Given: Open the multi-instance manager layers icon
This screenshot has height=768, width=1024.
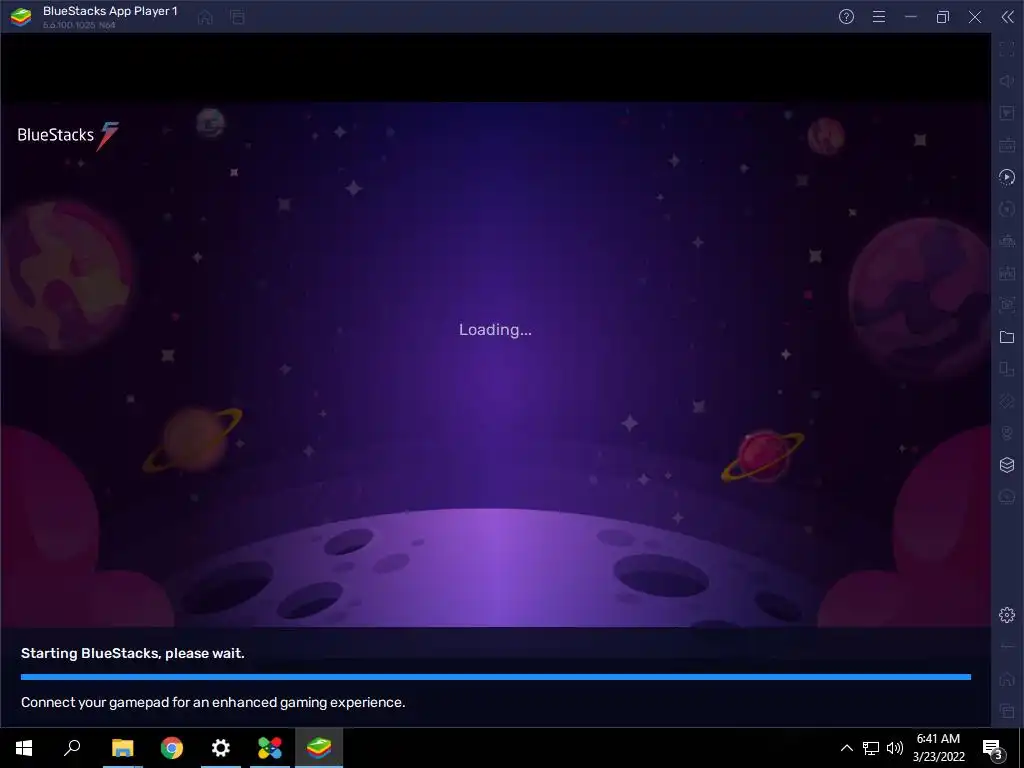Looking at the screenshot, I should tap(1007, 465).
